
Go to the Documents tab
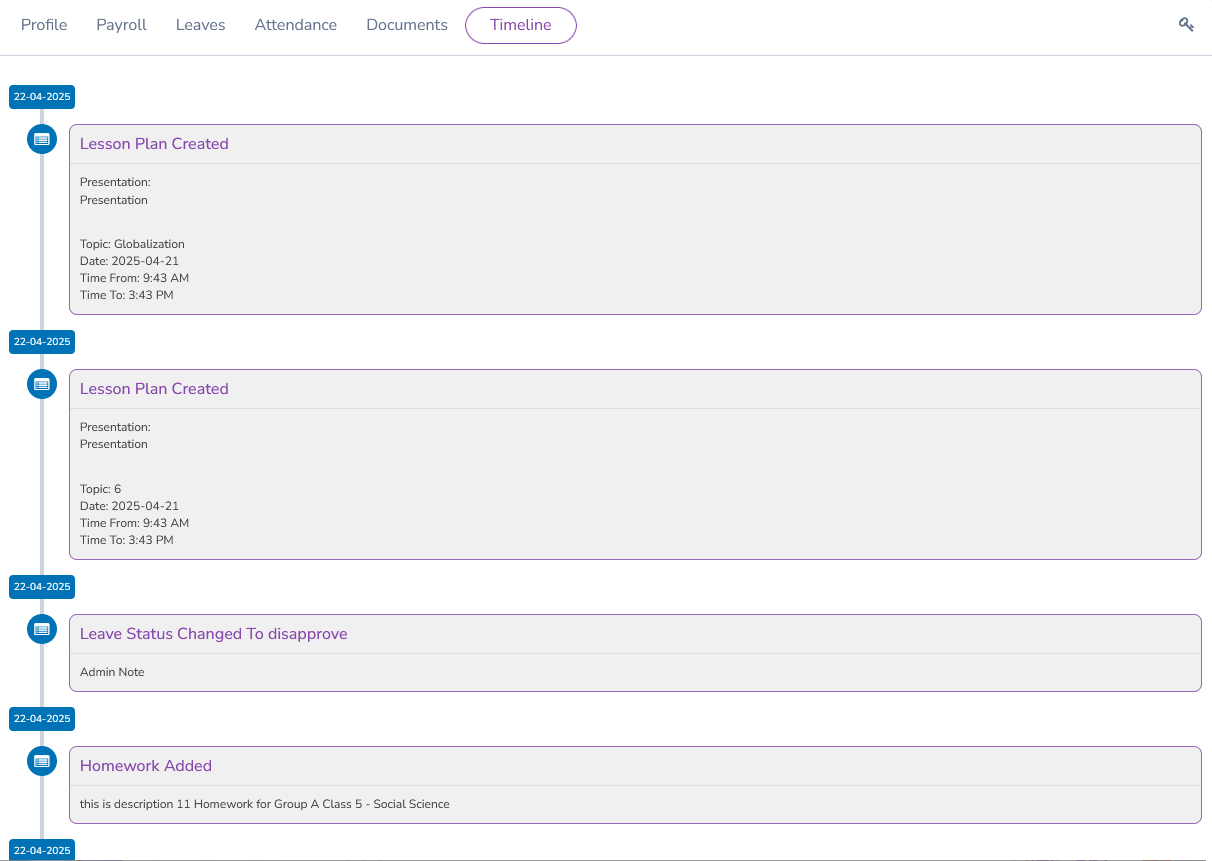406,24
